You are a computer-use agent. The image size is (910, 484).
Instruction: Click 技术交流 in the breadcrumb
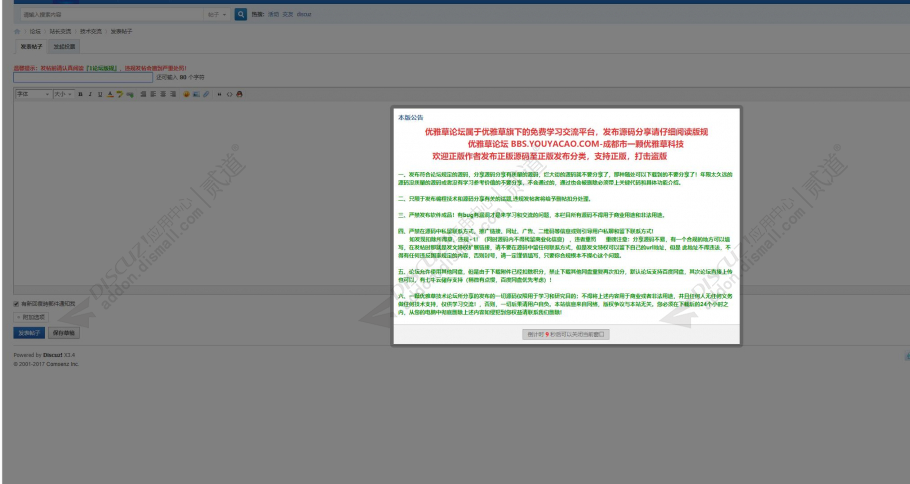pyautogui.click(x=91, y=31)
